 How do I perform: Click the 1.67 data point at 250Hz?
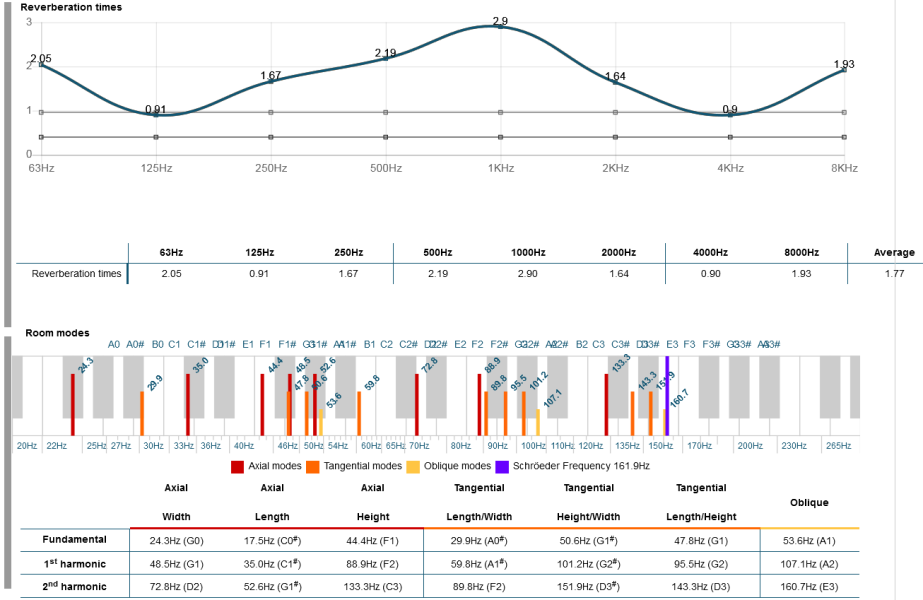271,81
